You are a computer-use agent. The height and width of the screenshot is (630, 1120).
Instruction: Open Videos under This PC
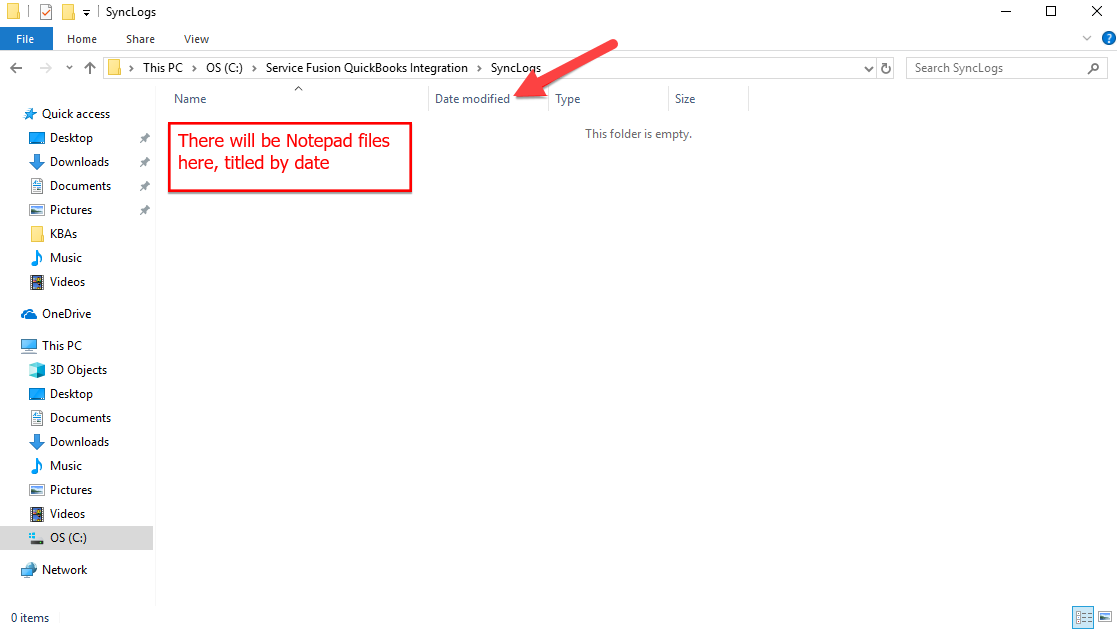pyautogui.click(x=67, y=514)
